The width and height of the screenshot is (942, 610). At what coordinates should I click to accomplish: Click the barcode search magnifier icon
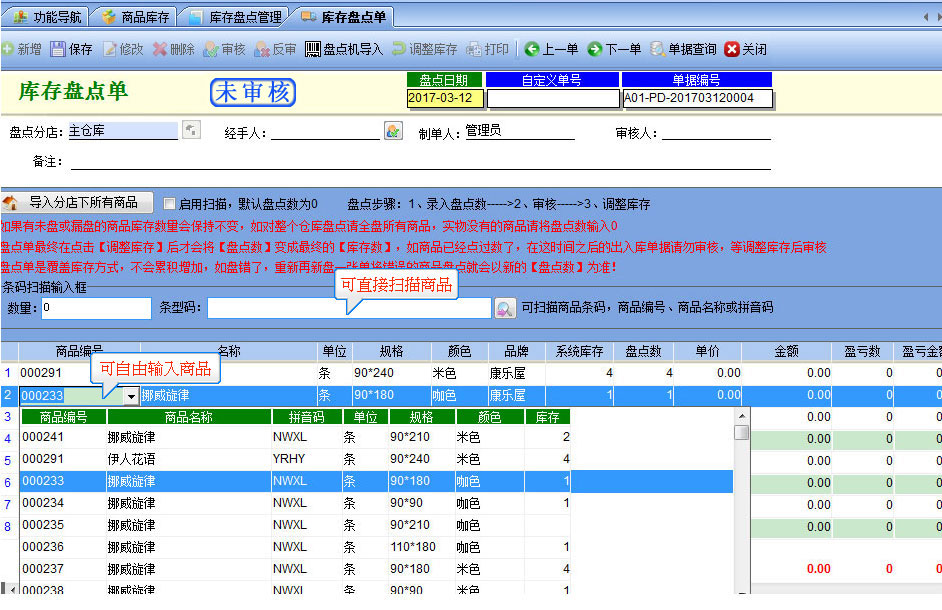[x=505, y=308]
